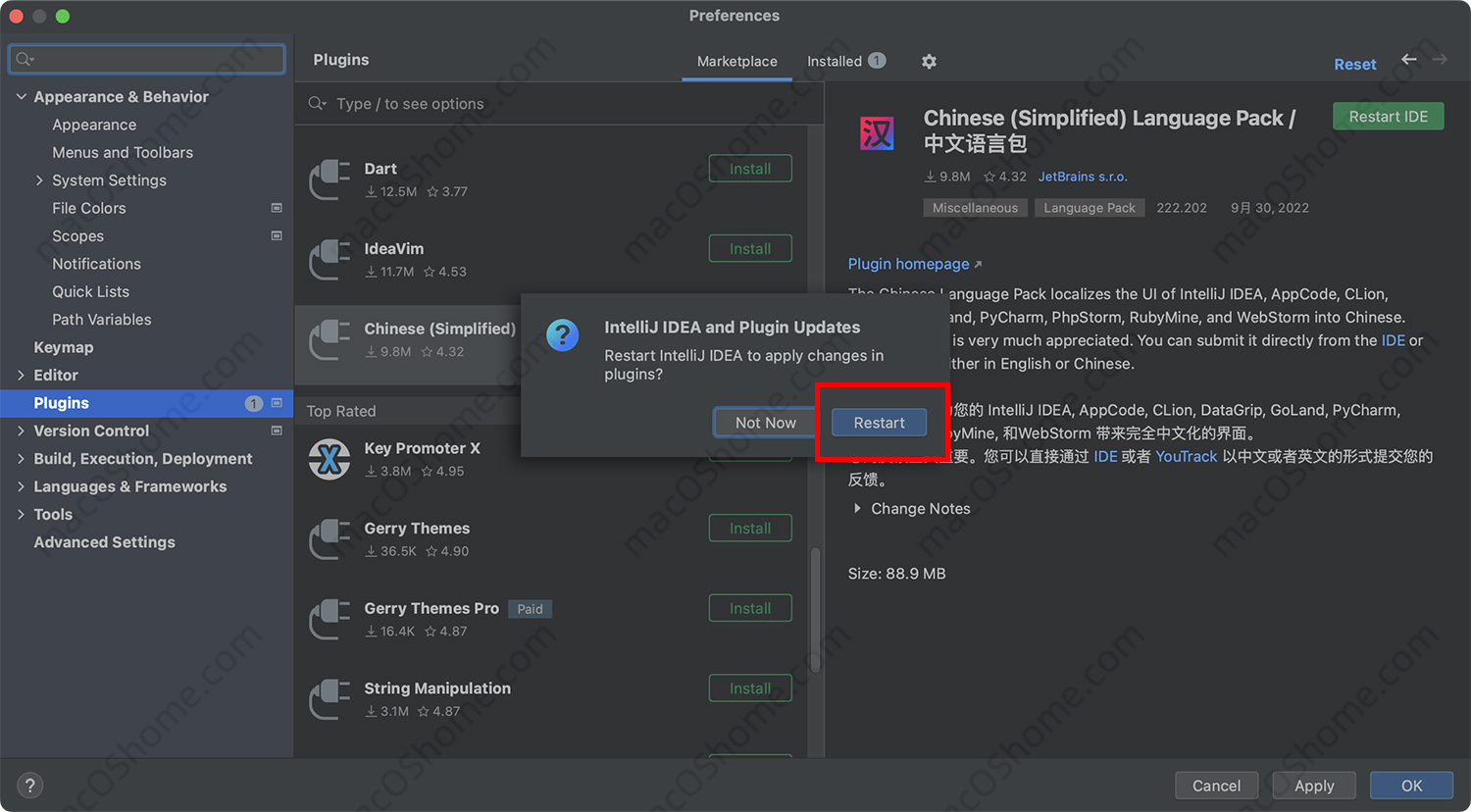Install the Dart plugin

coord(750,169)
